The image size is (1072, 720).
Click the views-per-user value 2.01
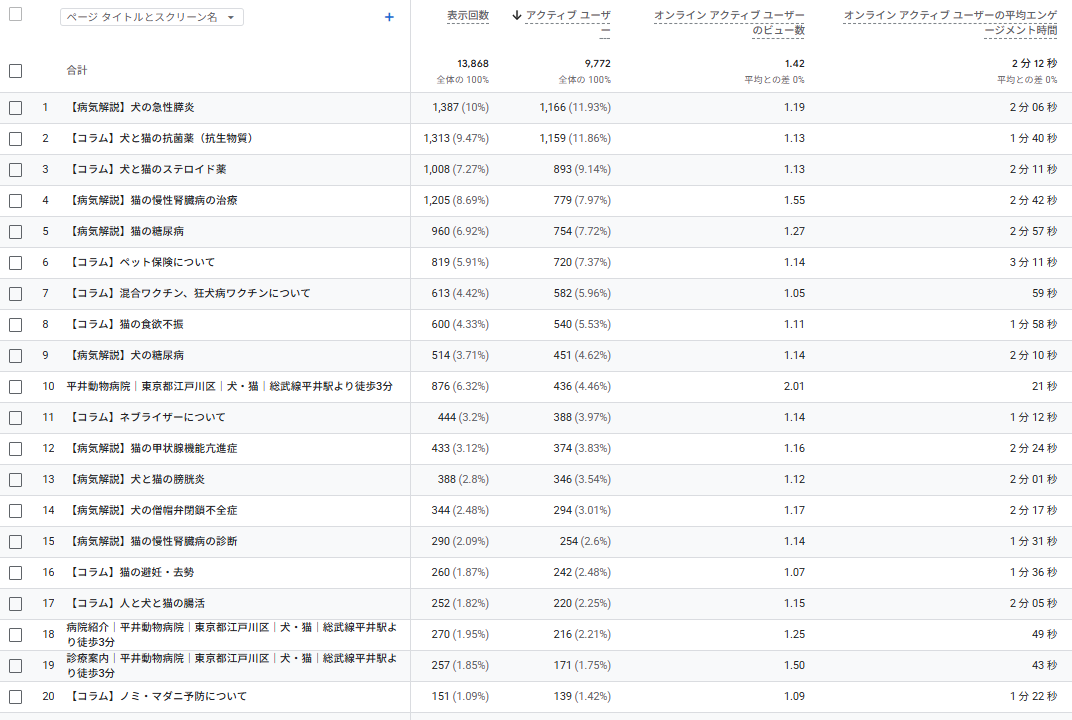[x=794, y=386]
